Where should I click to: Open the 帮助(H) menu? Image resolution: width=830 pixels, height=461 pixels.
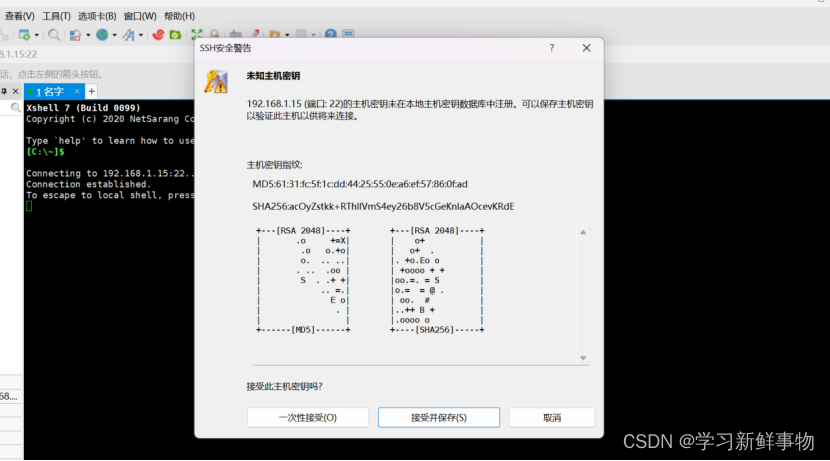(179, 16)
